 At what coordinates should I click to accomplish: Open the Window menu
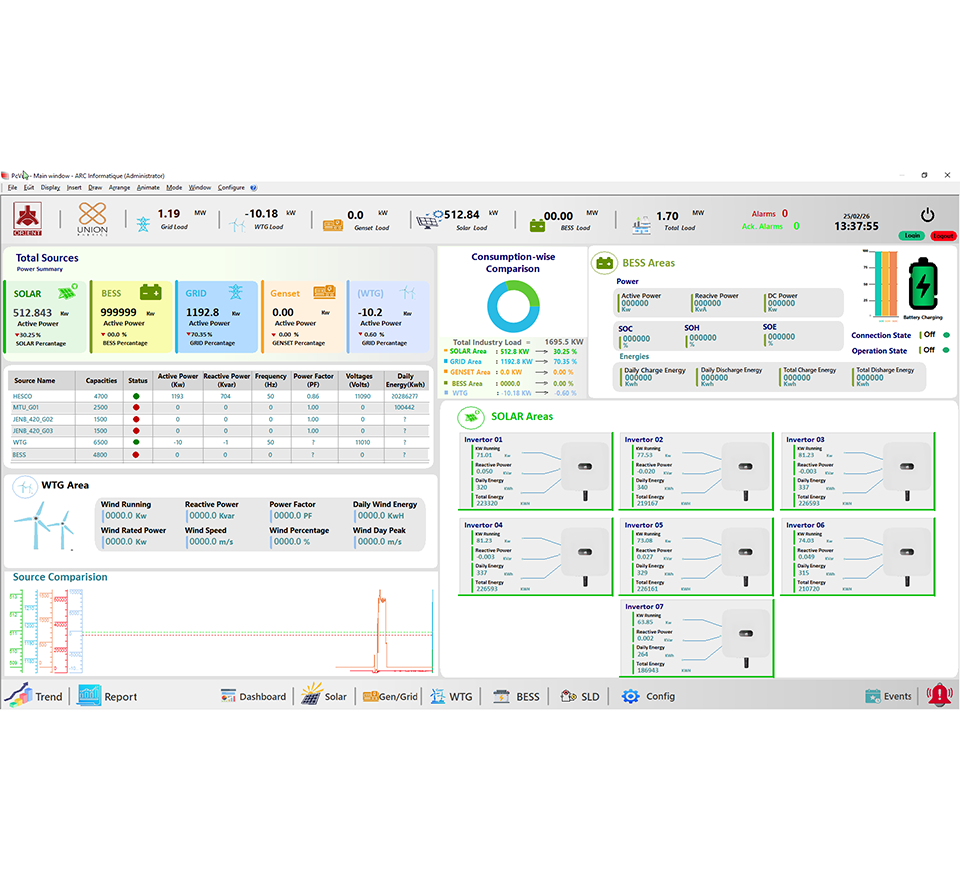click(199, 187)
